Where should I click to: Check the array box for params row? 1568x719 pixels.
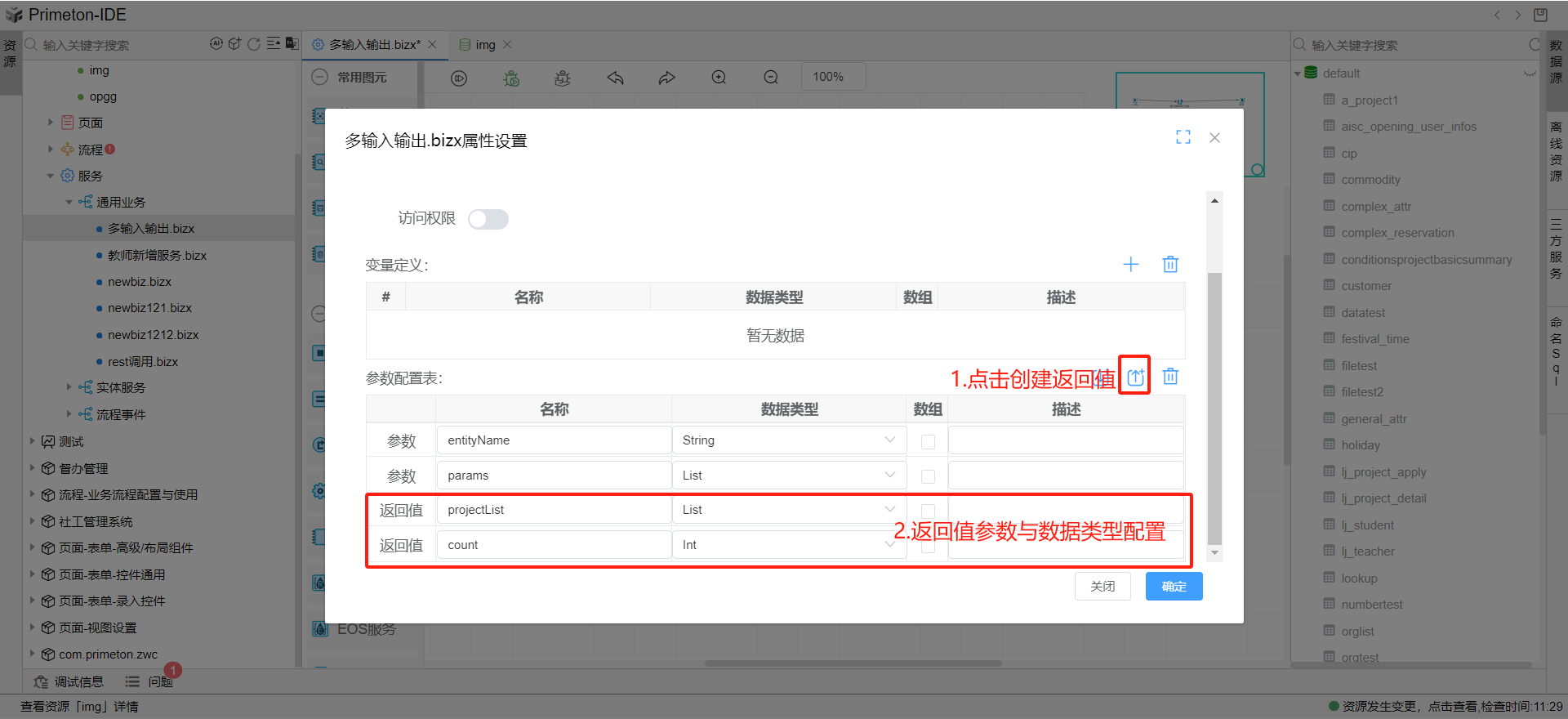(928, 476)
